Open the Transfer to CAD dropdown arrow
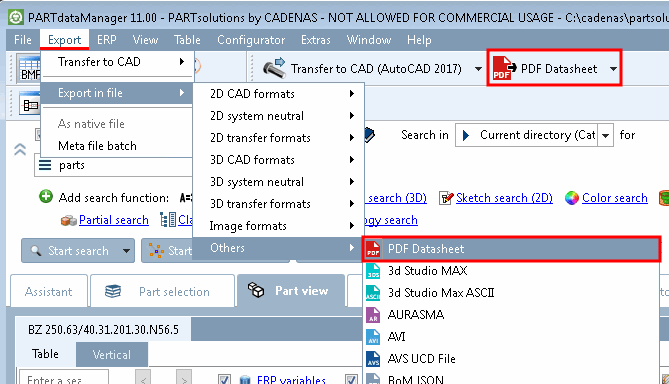This screenshot has height=384, width=669. point(478,69)
